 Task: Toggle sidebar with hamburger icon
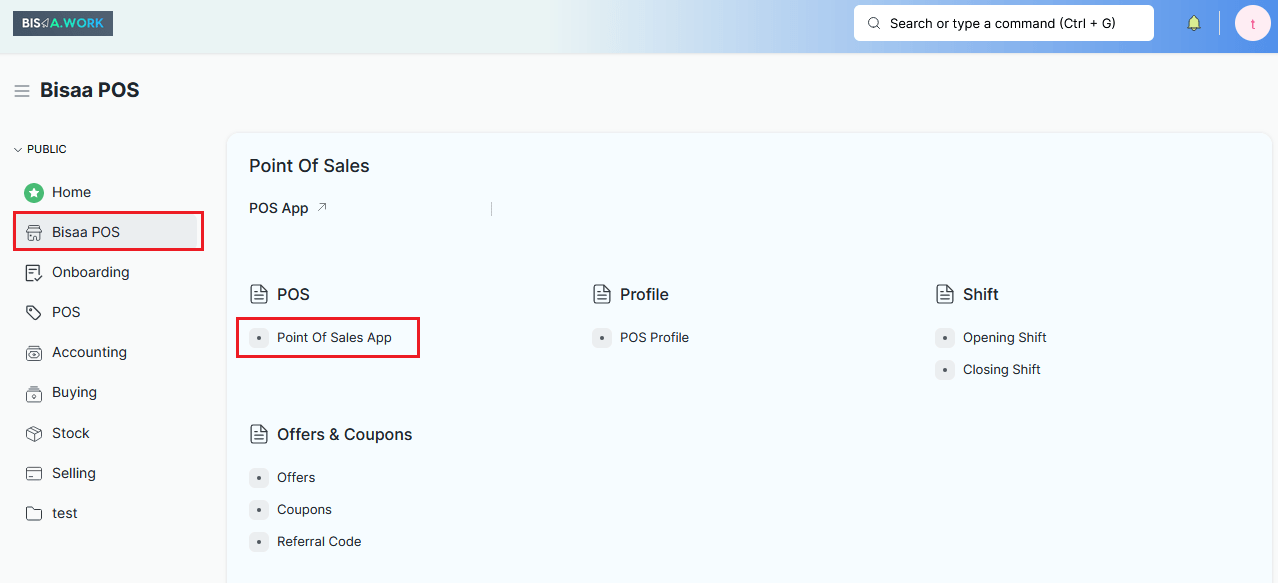coord(22,91)
